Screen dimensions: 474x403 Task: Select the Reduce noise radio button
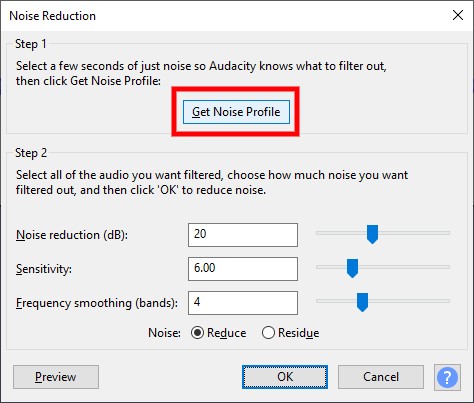tap(197, 333)
